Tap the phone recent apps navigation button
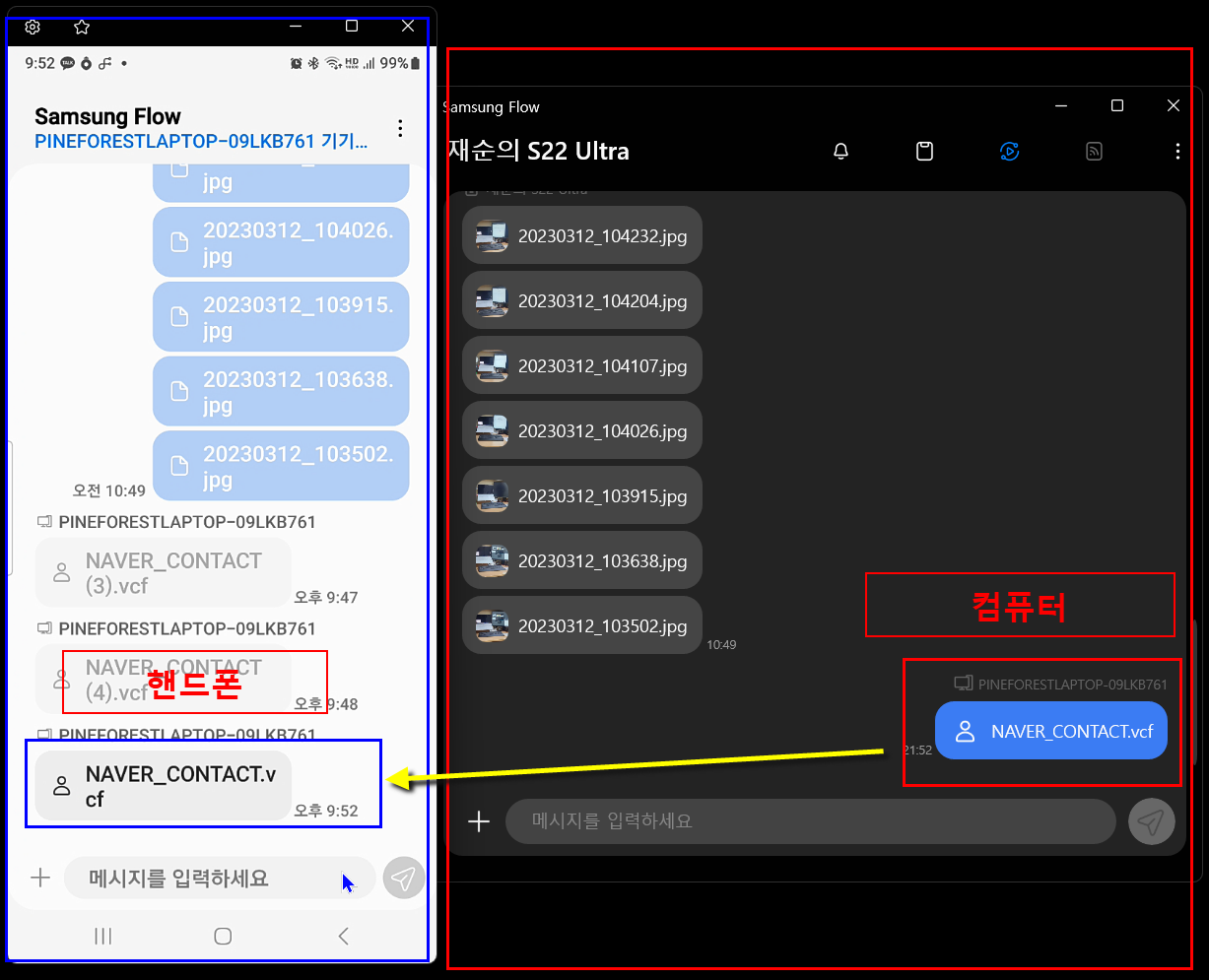 click(x=103, y=937)
